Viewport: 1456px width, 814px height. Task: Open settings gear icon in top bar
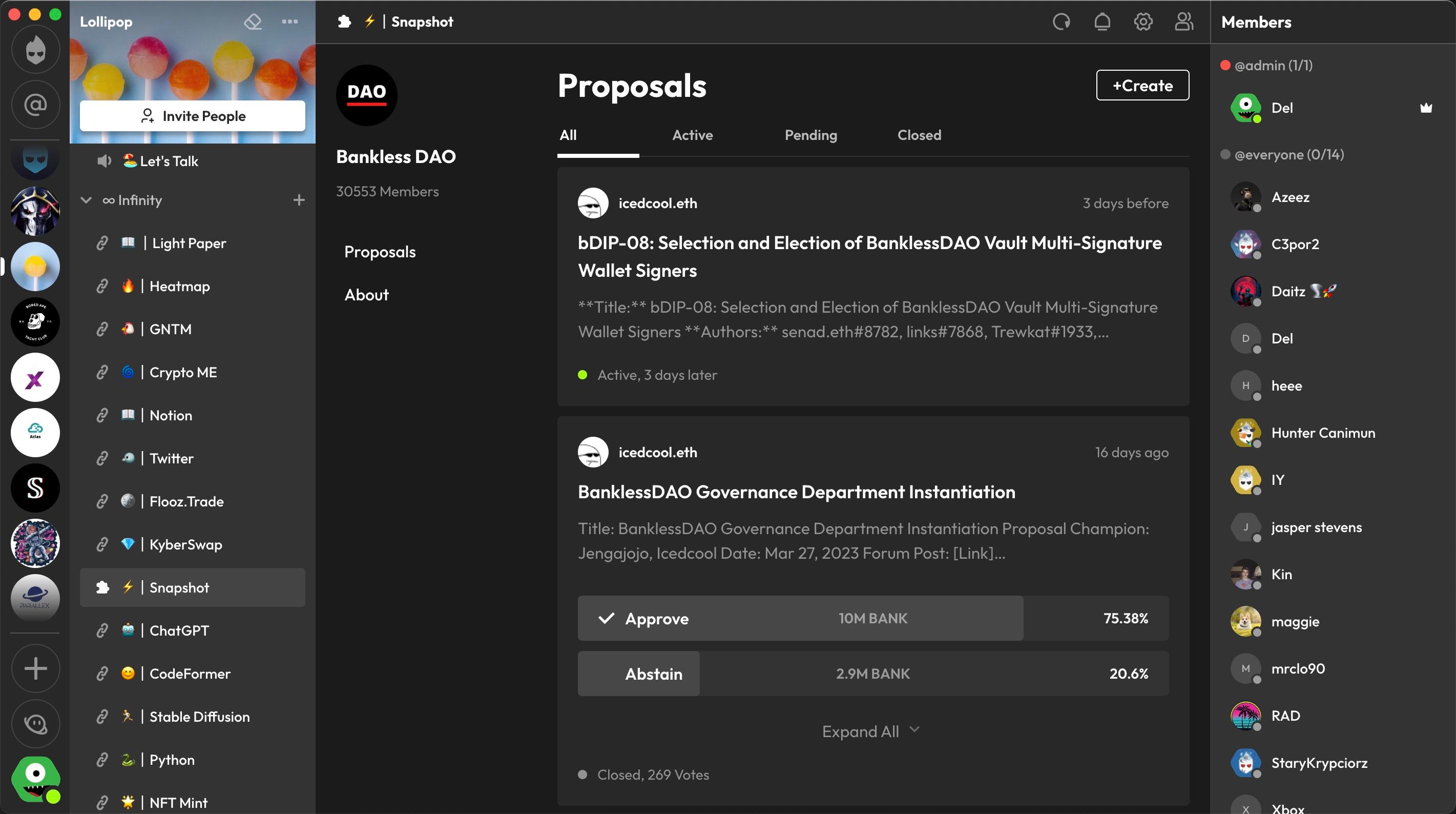point(1143,22)
